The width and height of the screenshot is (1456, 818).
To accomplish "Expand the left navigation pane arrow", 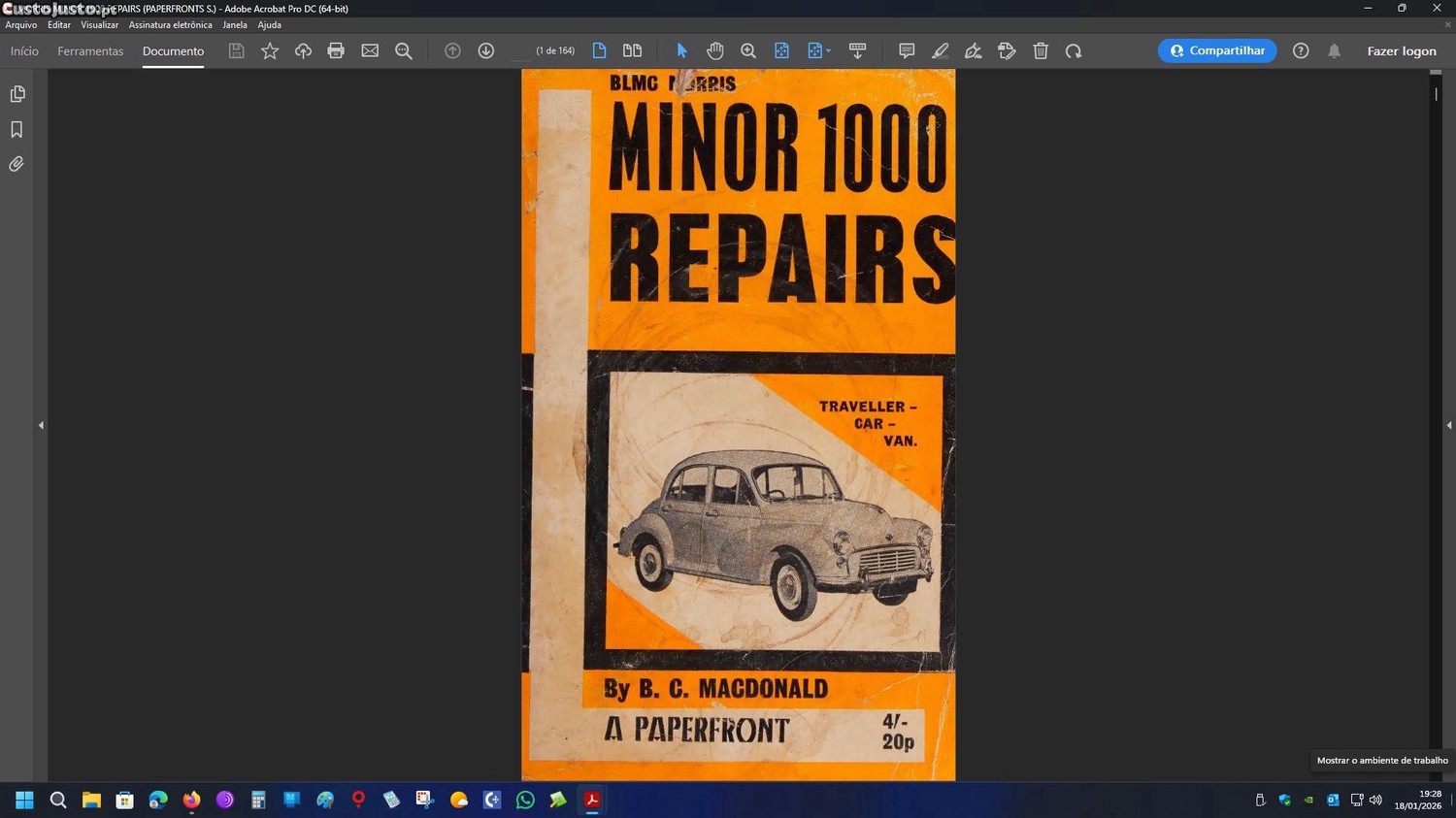I will (41, 425).
